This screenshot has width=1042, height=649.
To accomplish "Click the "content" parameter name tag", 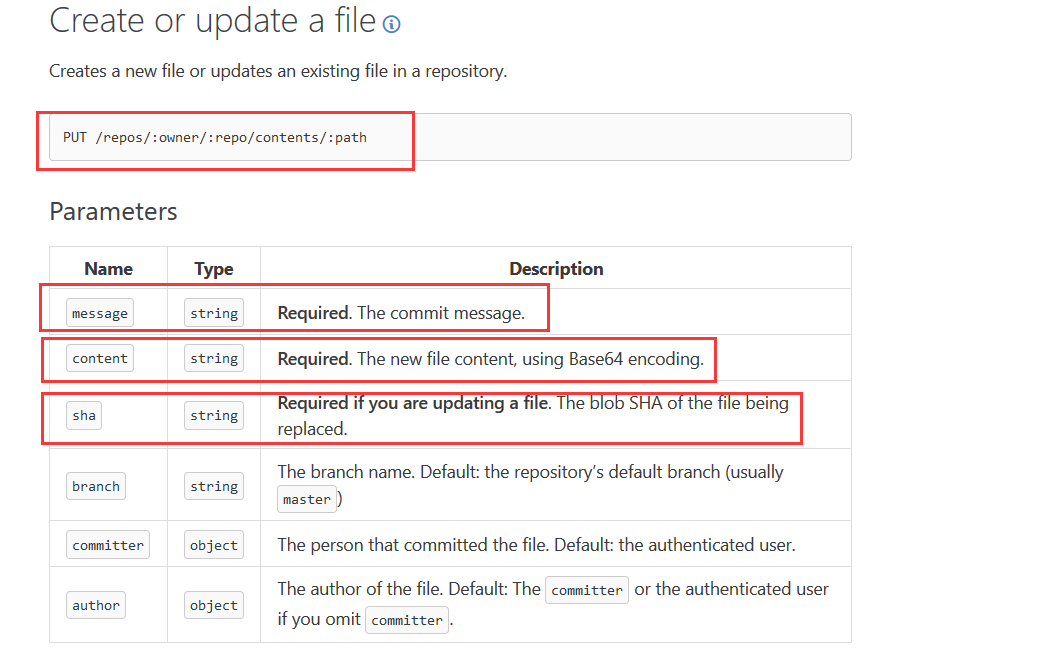I will tap(100, 358).
